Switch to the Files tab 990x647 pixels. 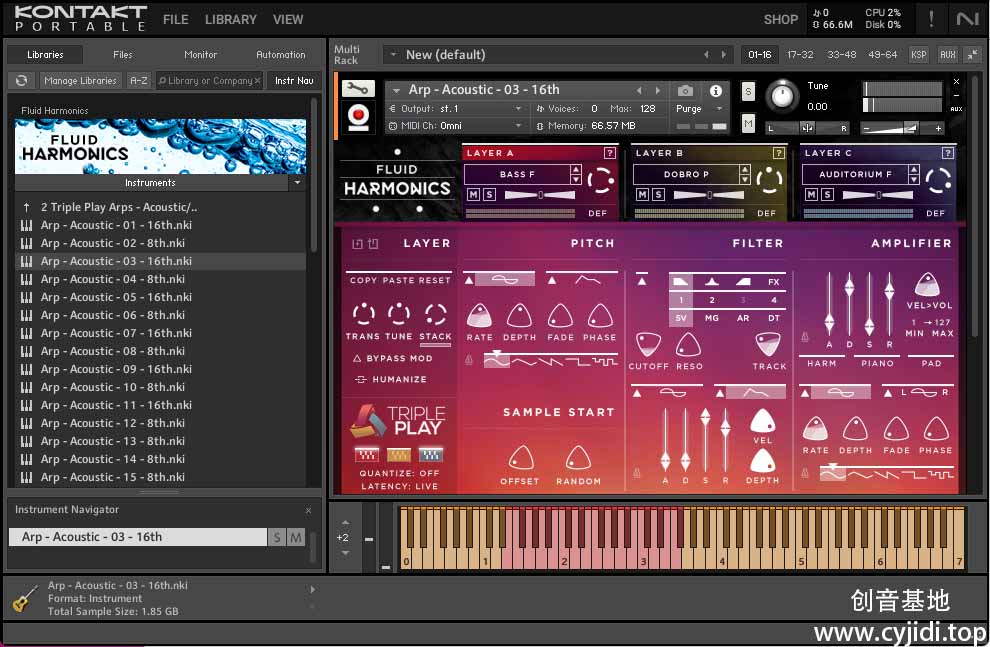122,55
